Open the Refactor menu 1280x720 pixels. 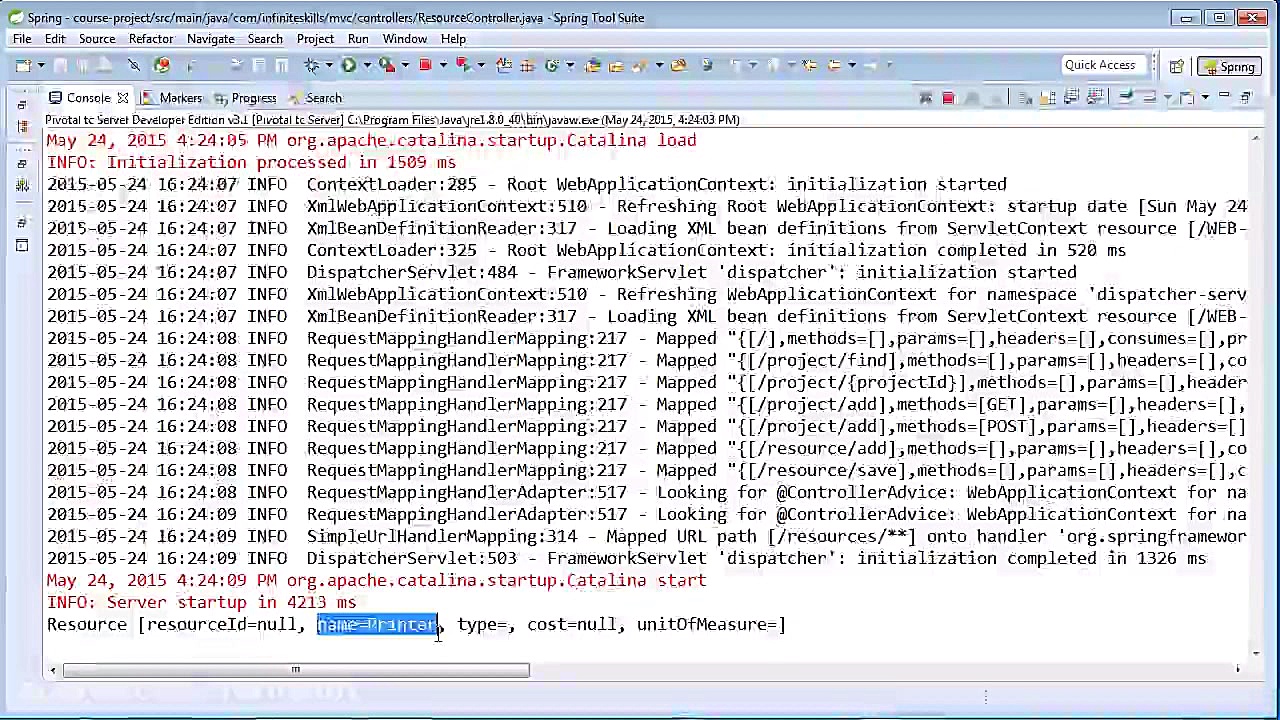pos(150,39)
